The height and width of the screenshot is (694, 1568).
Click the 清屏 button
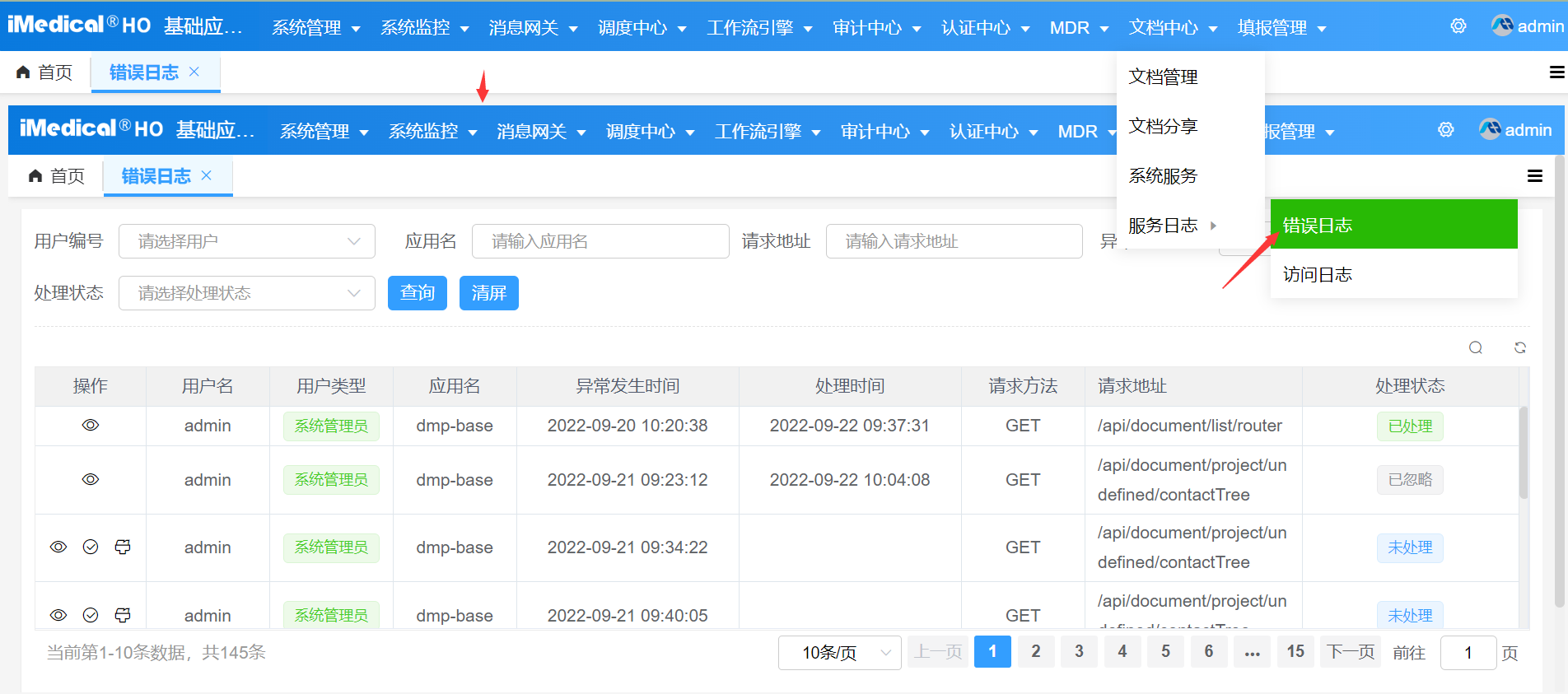(x=489, y=293)
